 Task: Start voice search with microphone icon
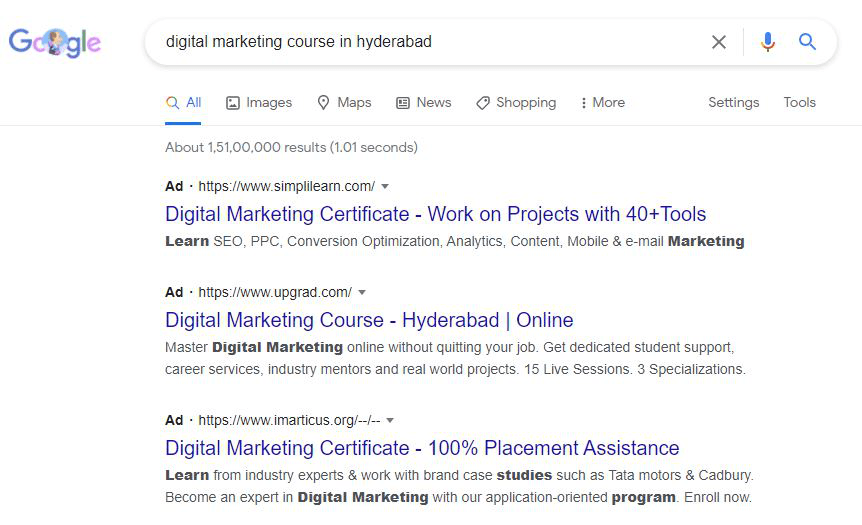(767, 42)
